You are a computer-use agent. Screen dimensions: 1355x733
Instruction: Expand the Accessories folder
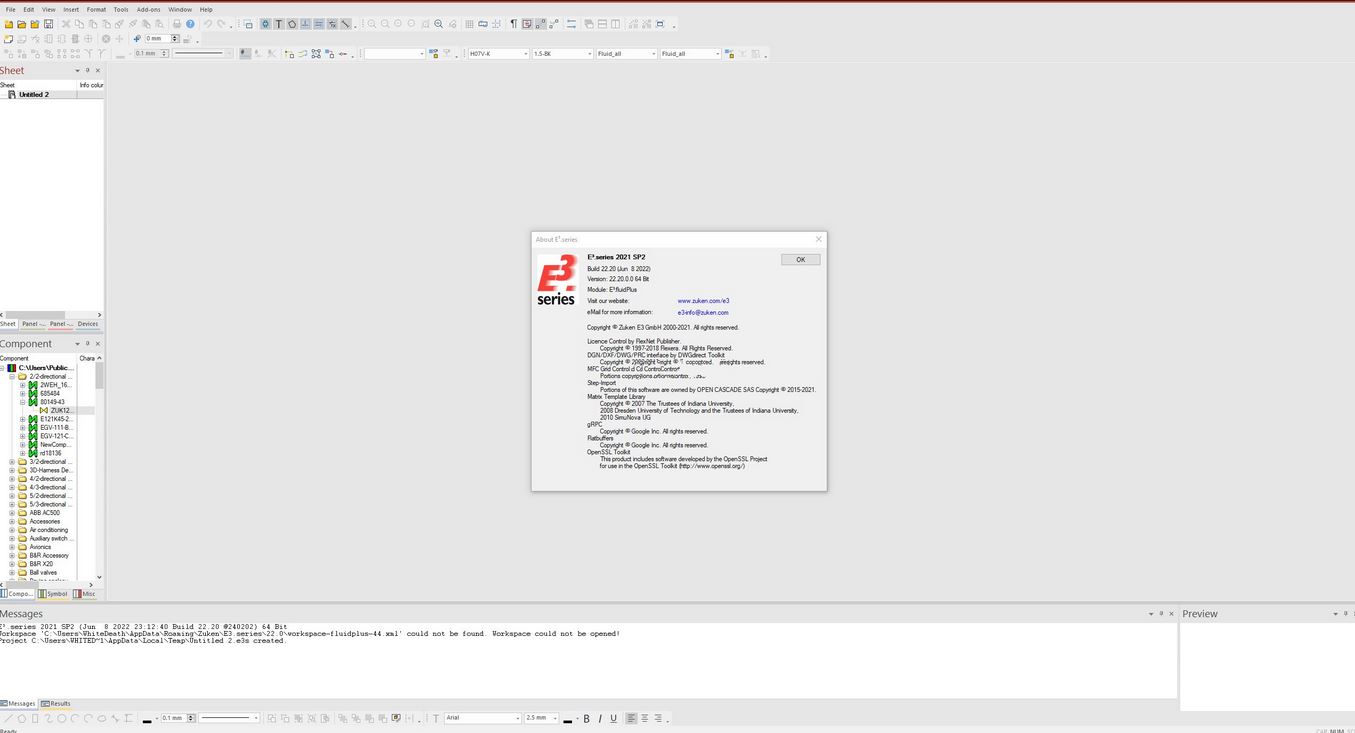coord(12,521)
